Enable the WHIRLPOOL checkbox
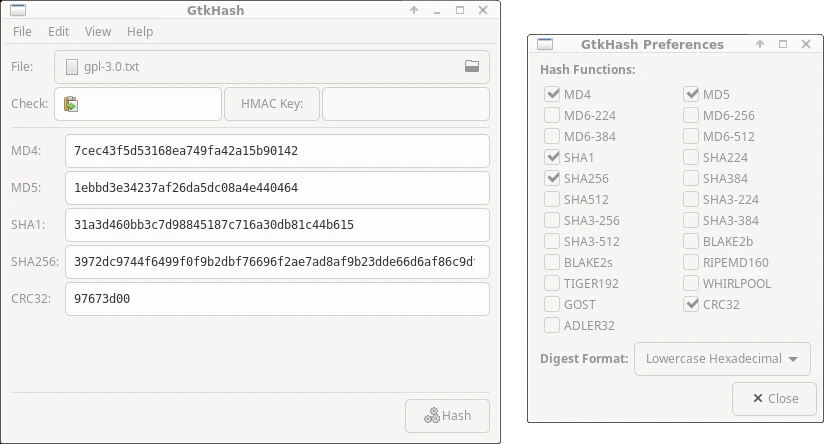Viewport: 824px width, 444px height. pos(691,283)
